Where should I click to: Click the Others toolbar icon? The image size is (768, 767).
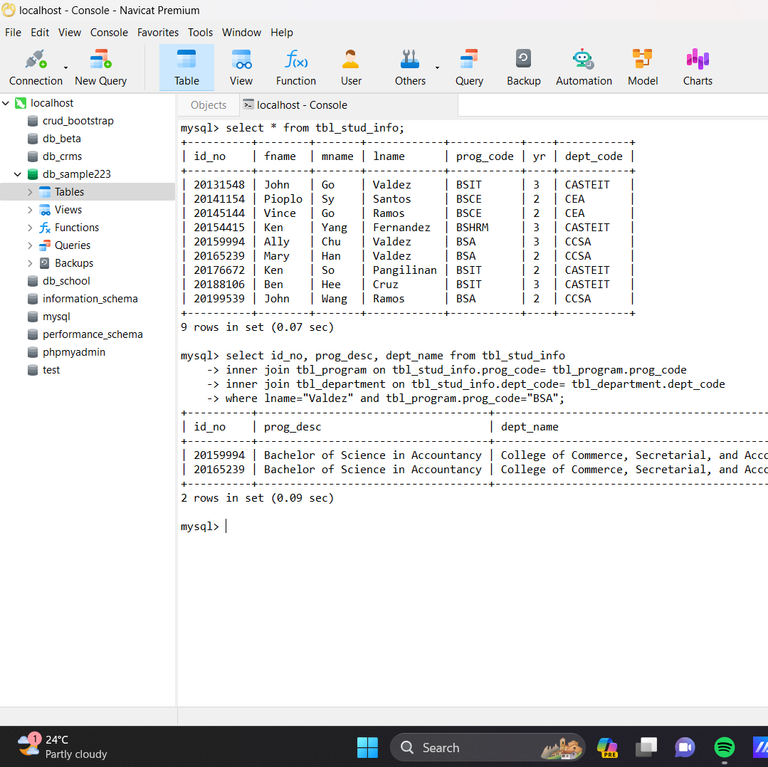point(410,67)
